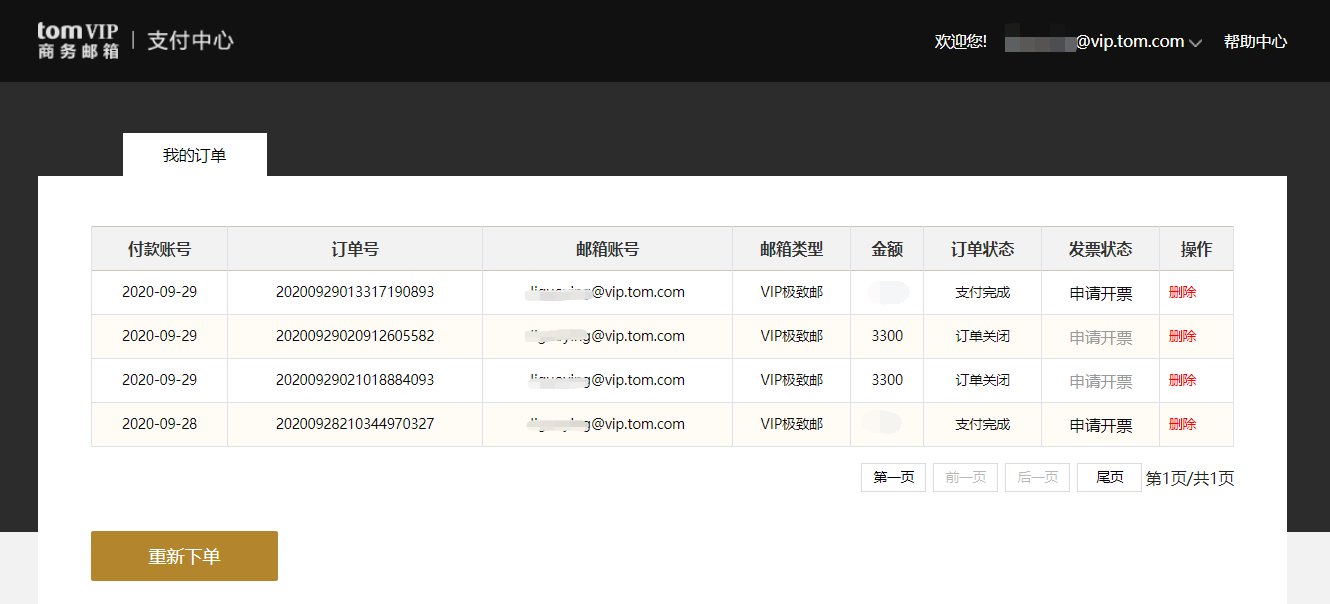Image resolution: width=1330 pixels, height=604 pixels.
Task: Click 后一页 next page button
Action: point(1037,478)
